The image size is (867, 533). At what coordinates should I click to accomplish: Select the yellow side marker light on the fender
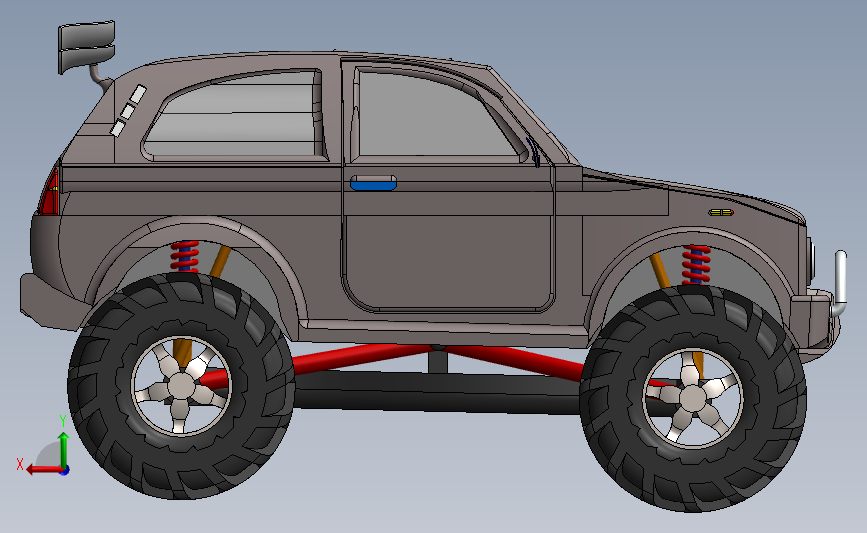(x=721, y=212)
